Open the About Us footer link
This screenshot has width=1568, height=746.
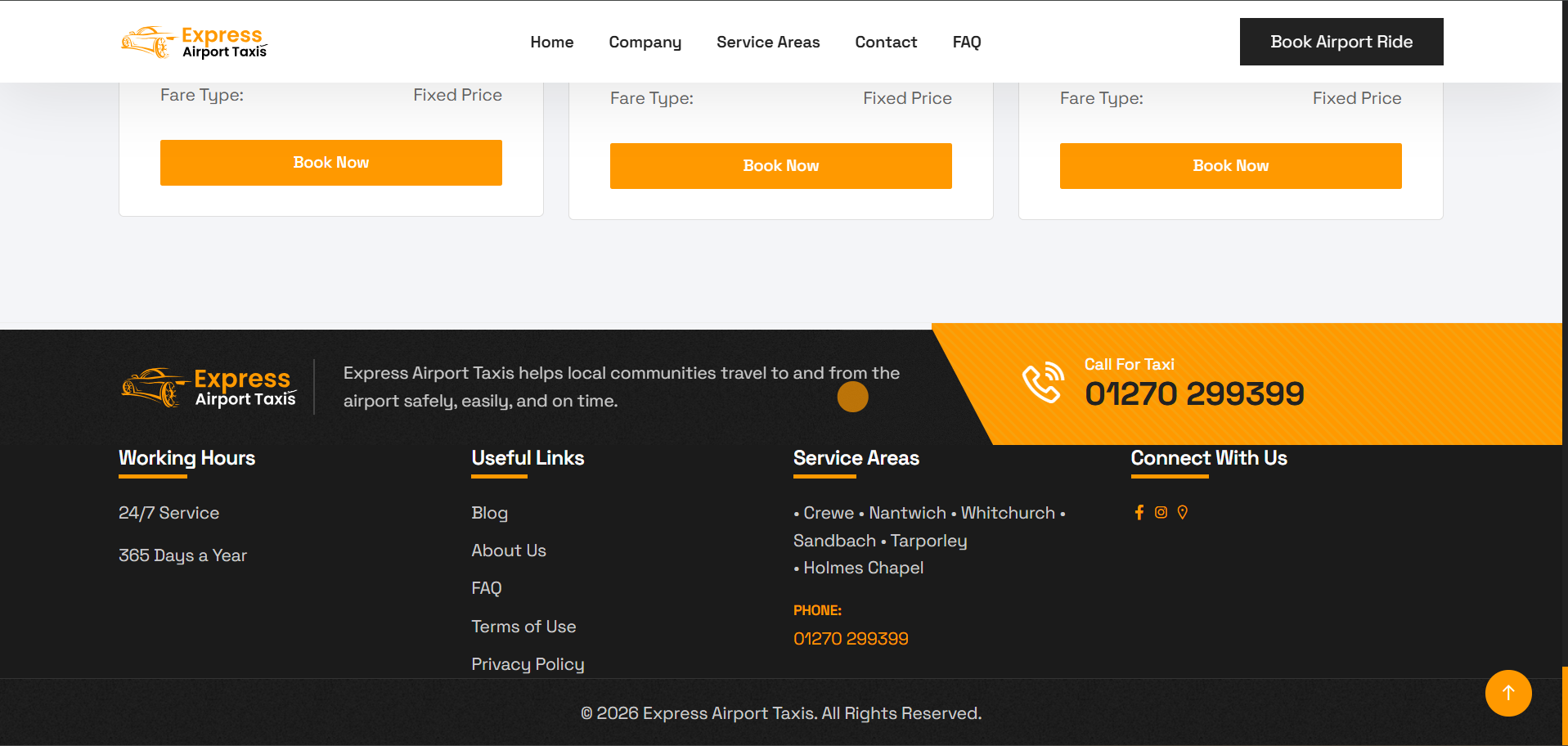click(x=509, y=551)
